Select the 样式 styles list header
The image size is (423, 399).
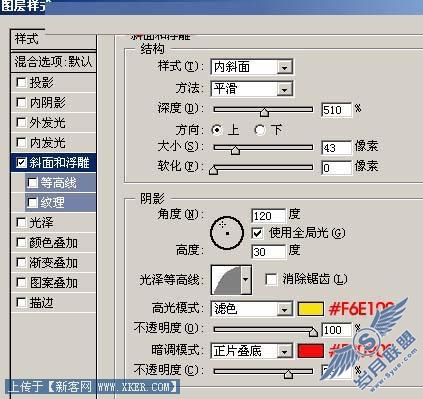coord(53,39)
